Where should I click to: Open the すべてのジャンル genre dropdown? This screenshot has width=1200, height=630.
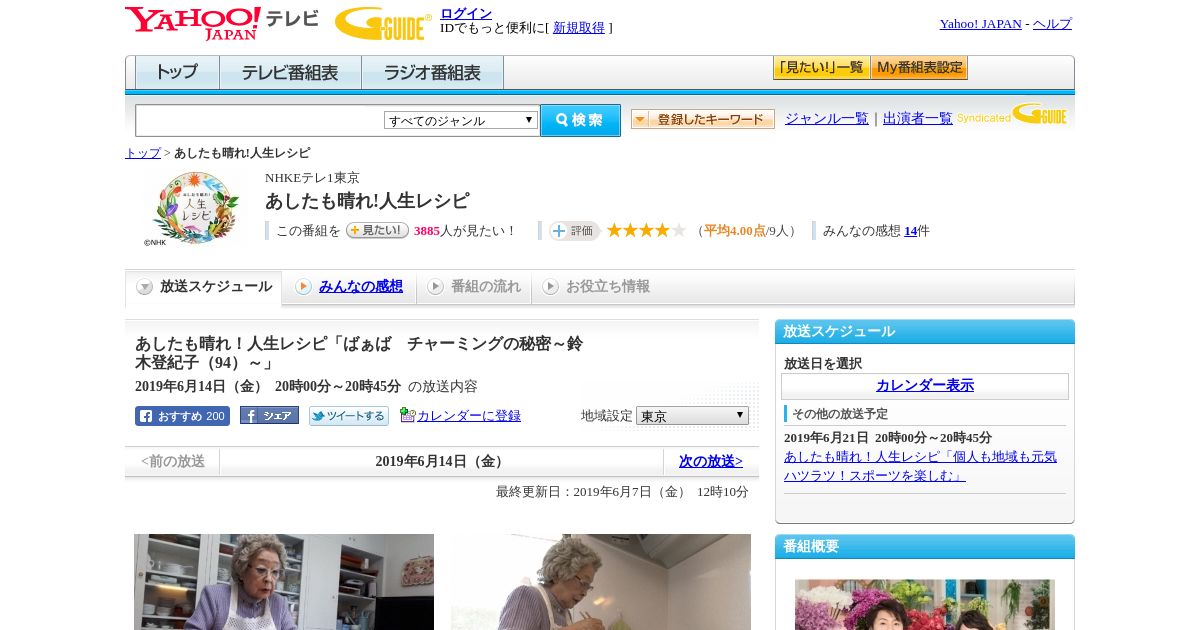point(461,120)
